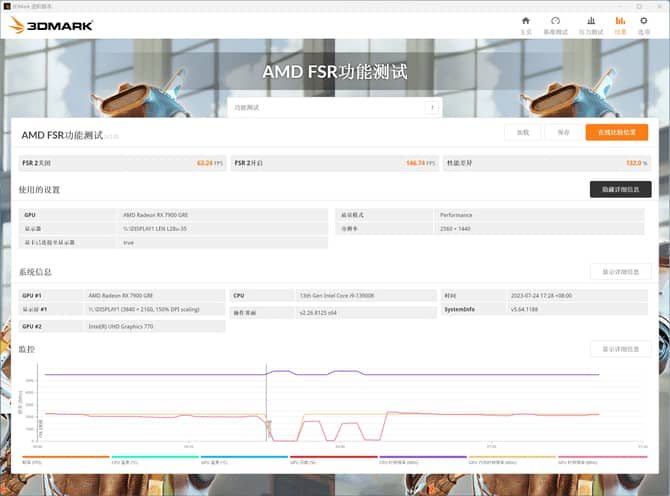This screenshot has width=670, height=496.
Task: Click the arrow button in the feature test box
Action: coord(432,108)
